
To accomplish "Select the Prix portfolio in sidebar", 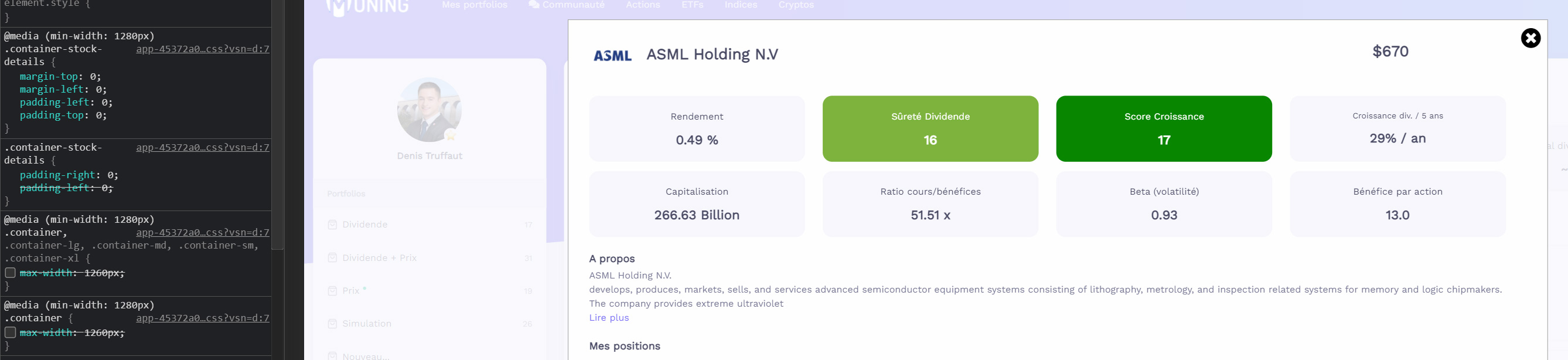I will pyautogui.click(x=350, y=291).
